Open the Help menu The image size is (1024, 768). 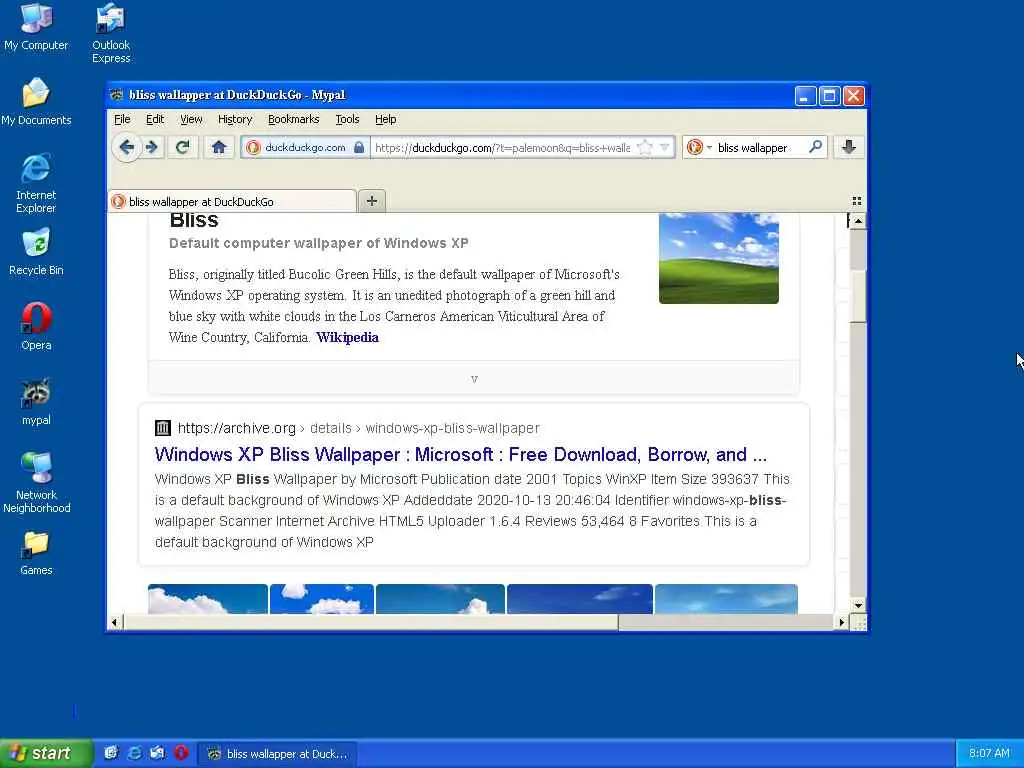tap(385, 119)
